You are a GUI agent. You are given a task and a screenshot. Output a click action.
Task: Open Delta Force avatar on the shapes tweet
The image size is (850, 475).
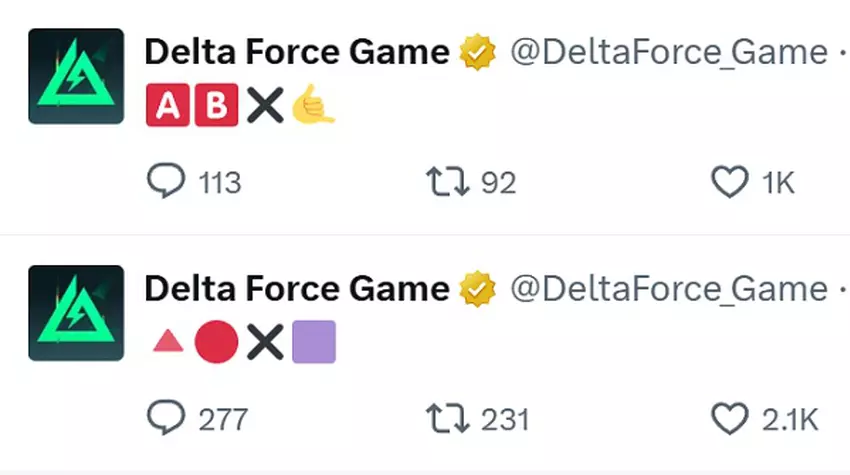coord(76,313)
